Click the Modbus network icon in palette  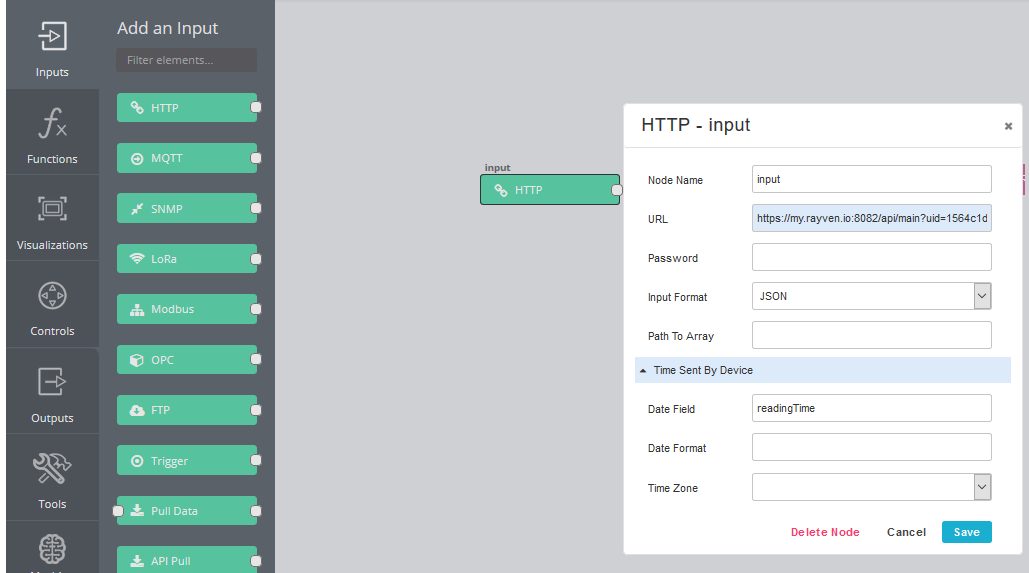136,309
